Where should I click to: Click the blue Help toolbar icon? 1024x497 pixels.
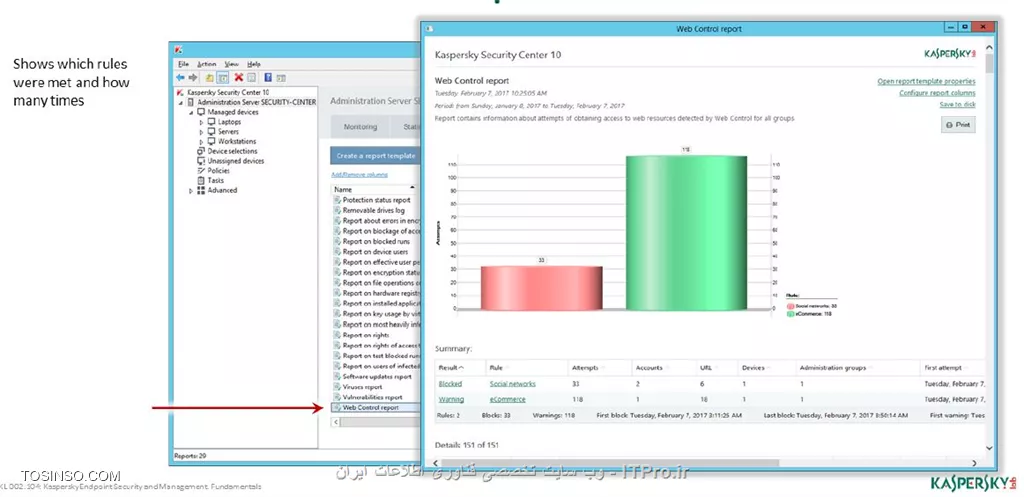pos(268,77)
